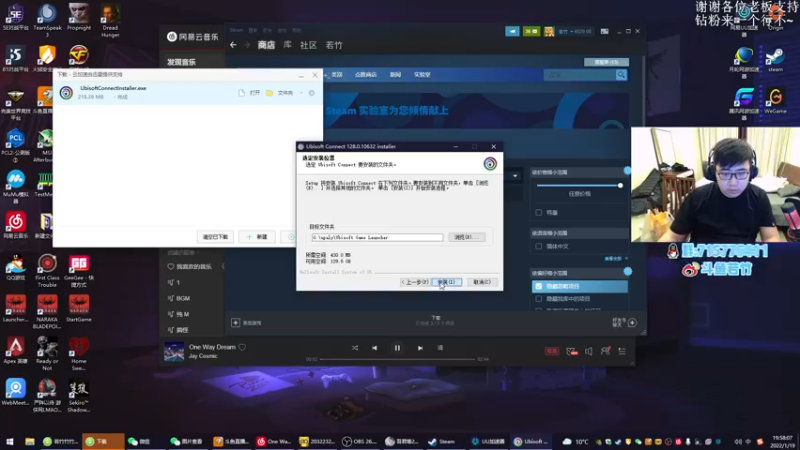Open Steam announcements megaphone button
This screenshot has height=450, width=800.
click(x=512, y=31)
